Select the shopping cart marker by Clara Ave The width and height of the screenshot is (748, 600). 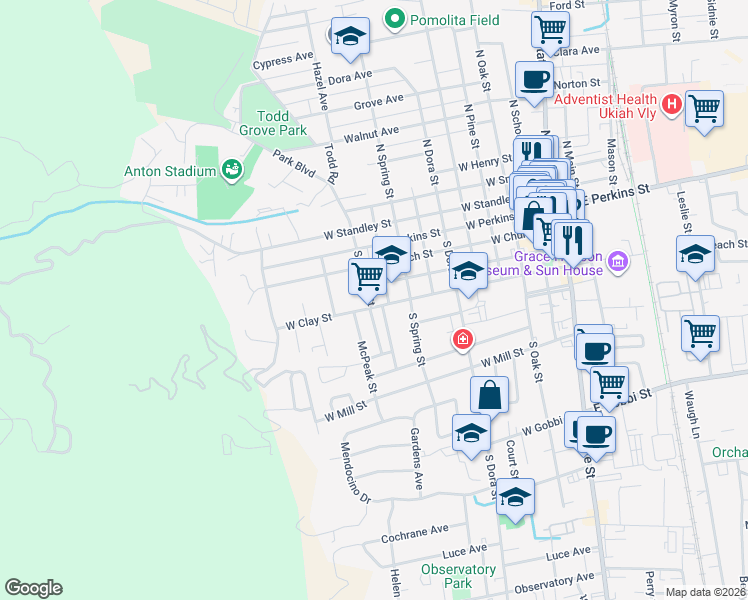pyautogui.click(x=551, y=31)
